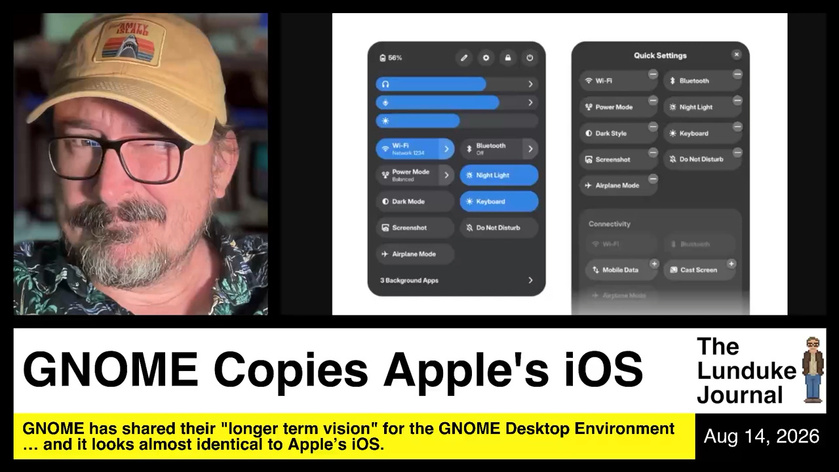Click headline "GNOME Copies Apple's iOS"
The image size is (839, 472).
point(332,370)
